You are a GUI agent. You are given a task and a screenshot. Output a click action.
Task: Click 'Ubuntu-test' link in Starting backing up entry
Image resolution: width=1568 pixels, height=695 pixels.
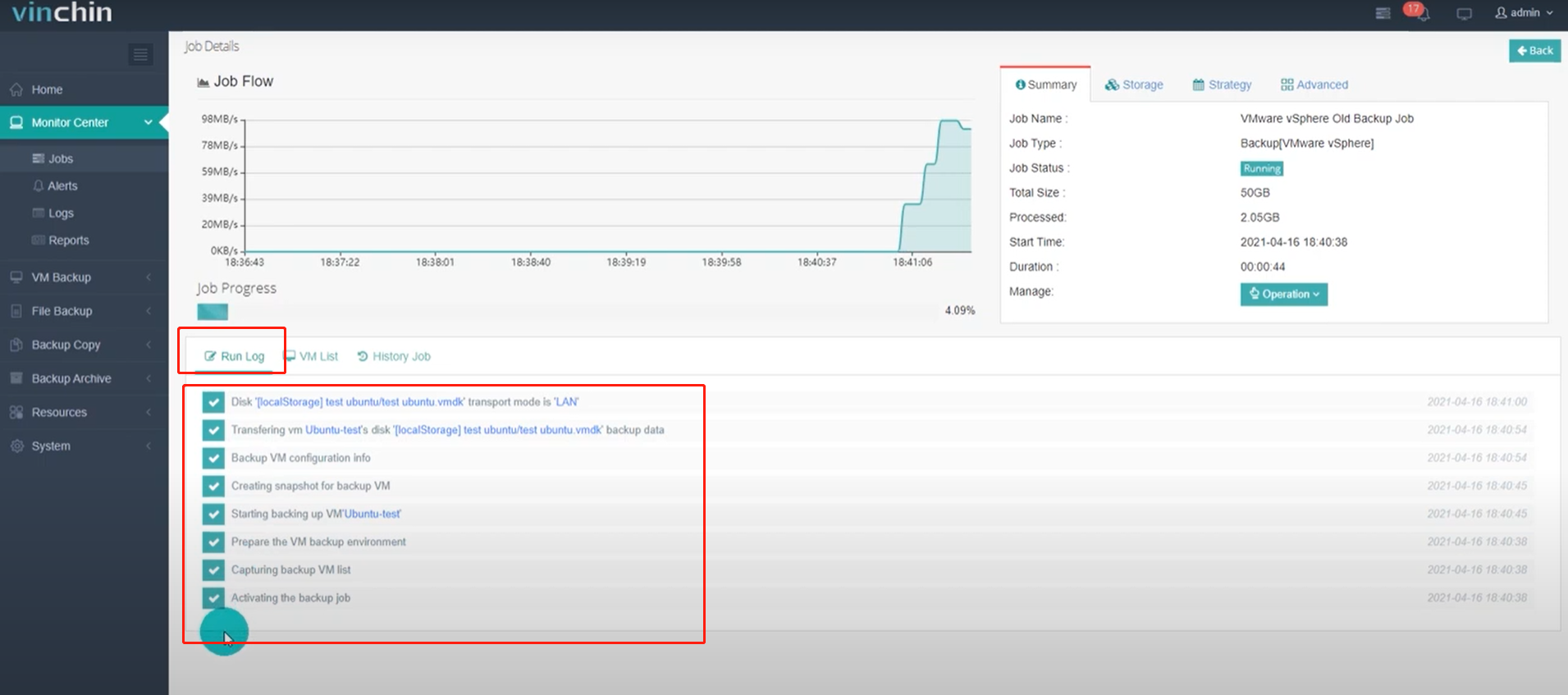pyautogui.click(x=373, y=514)
